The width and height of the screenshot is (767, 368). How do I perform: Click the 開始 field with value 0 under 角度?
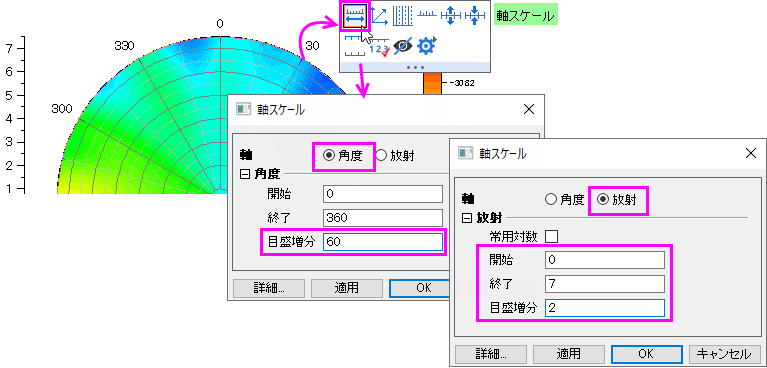383,194
